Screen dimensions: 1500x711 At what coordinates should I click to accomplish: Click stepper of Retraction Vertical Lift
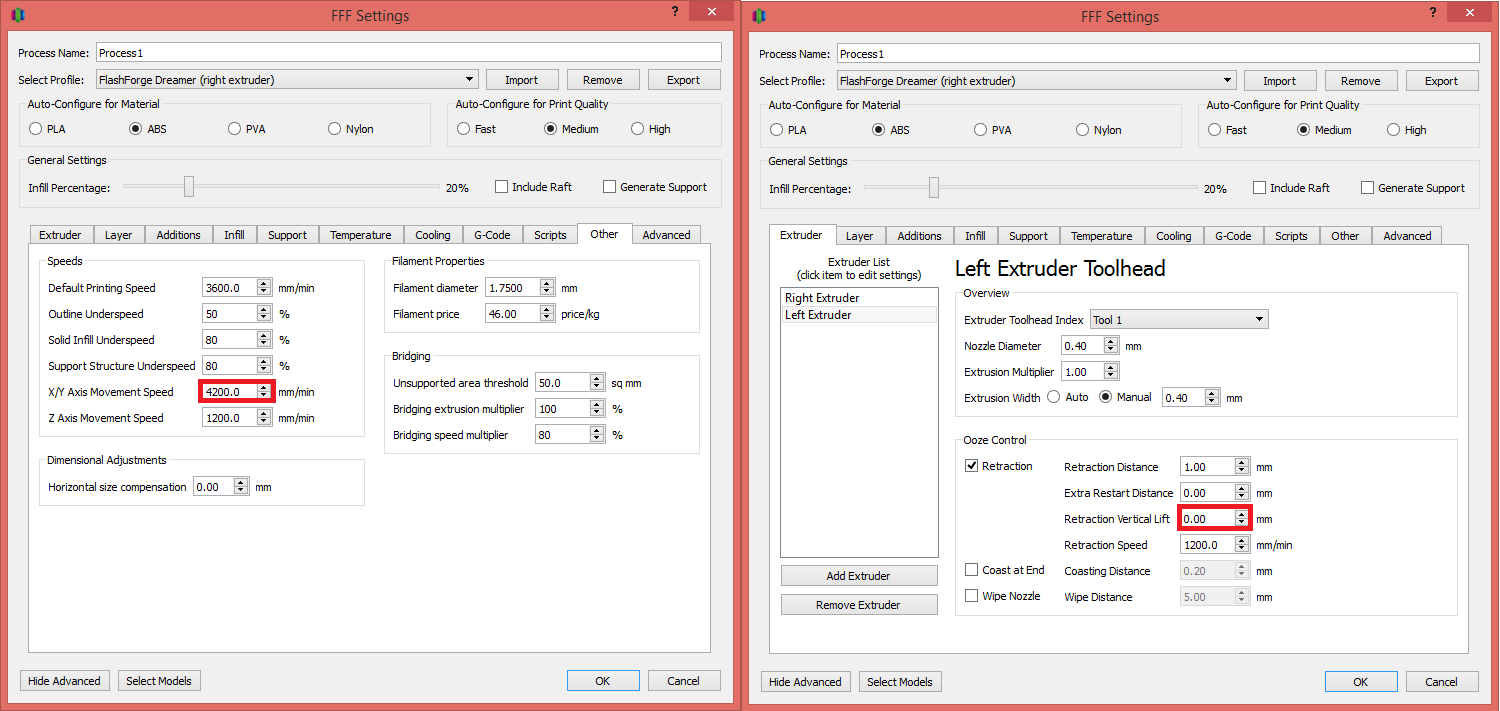click(x=1242, y=519)
